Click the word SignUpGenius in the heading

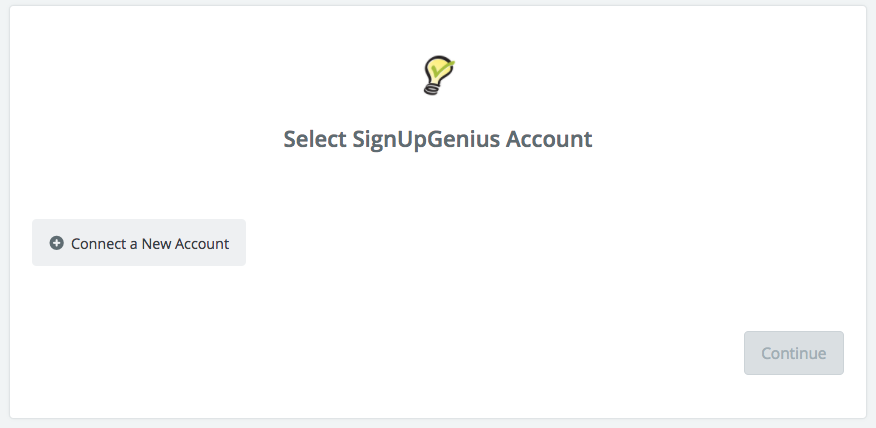(x=426, y=140)
